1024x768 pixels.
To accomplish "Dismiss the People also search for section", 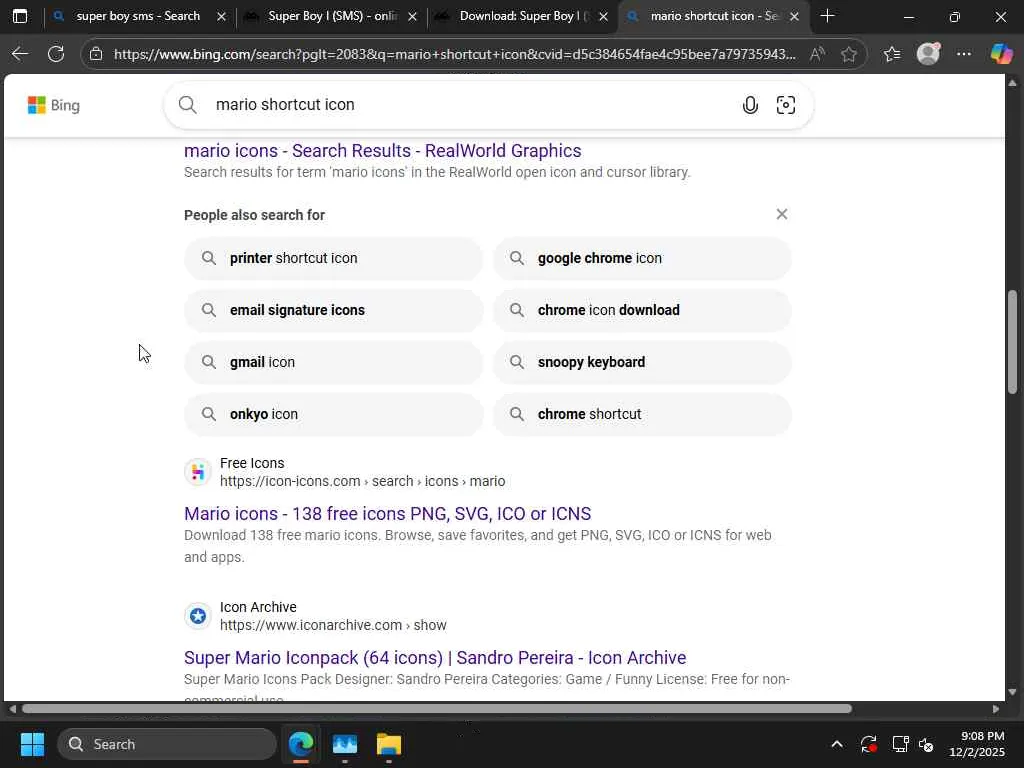I will [782, 214].
